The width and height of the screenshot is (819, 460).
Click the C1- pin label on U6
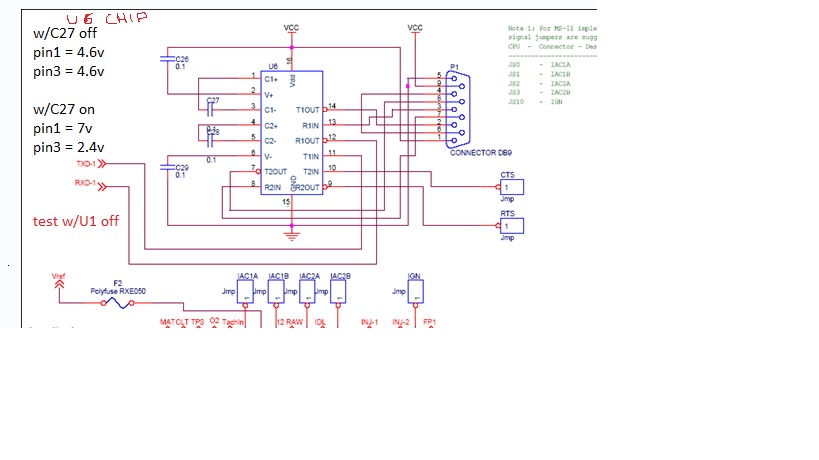click(270, 110)
